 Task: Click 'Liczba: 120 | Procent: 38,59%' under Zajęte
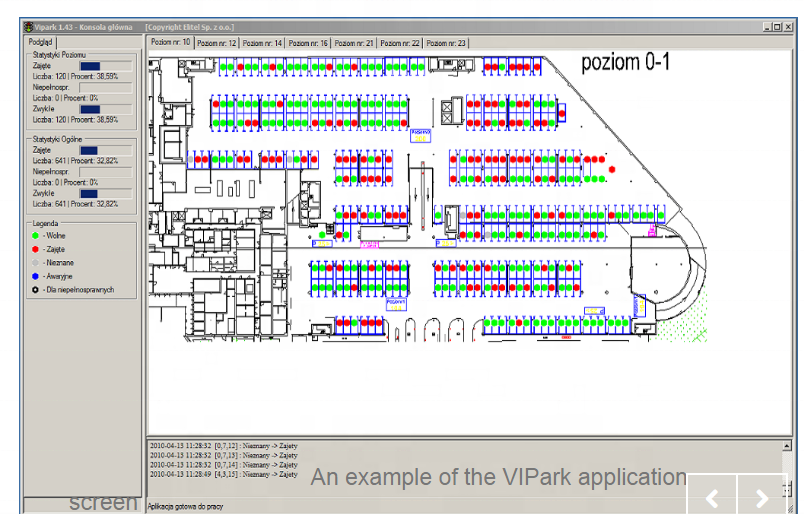(x=75, y=76)
